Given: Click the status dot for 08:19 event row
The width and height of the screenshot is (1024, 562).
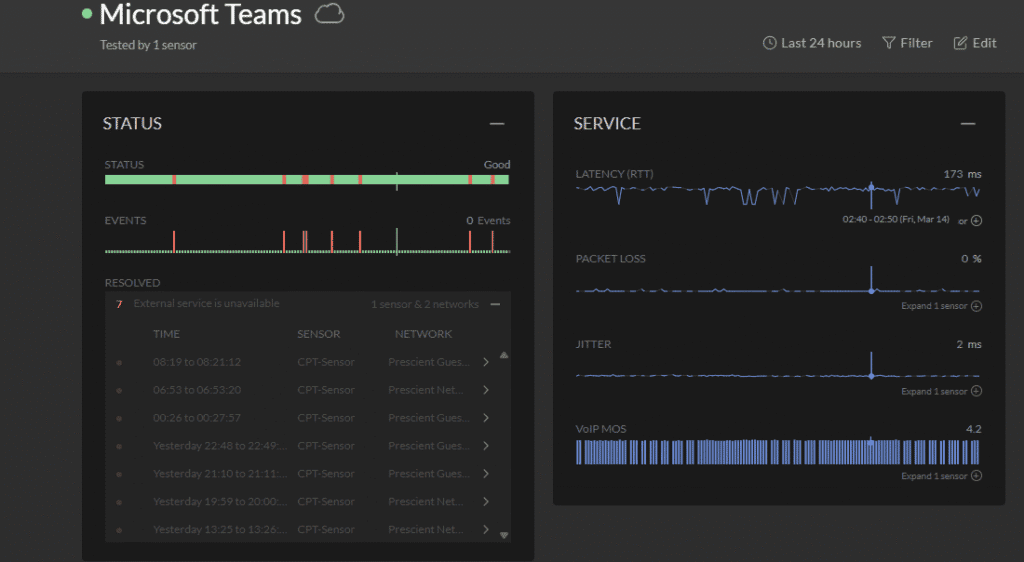Looking at the screenshot, I should (119, 362).
